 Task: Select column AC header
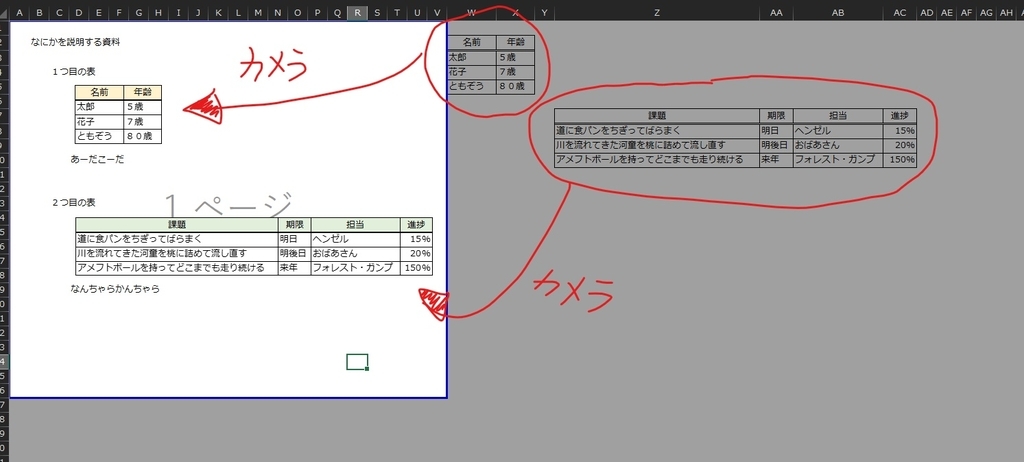[x=900, y=12]
